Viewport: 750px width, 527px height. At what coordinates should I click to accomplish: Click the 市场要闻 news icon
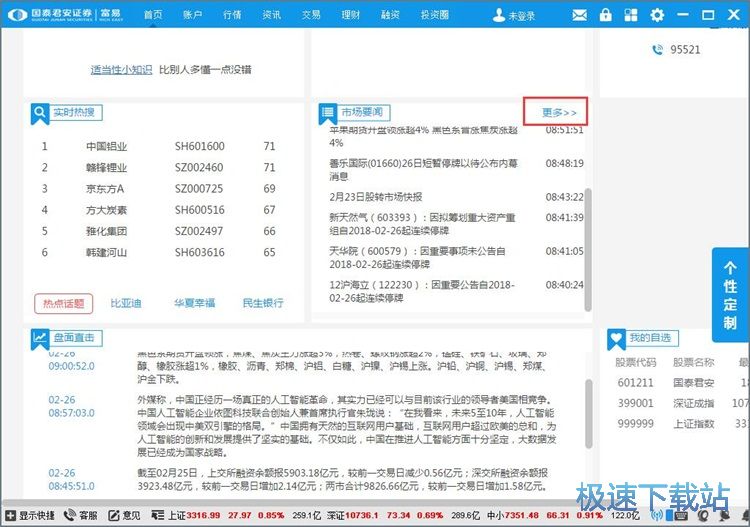pos(328,114)
